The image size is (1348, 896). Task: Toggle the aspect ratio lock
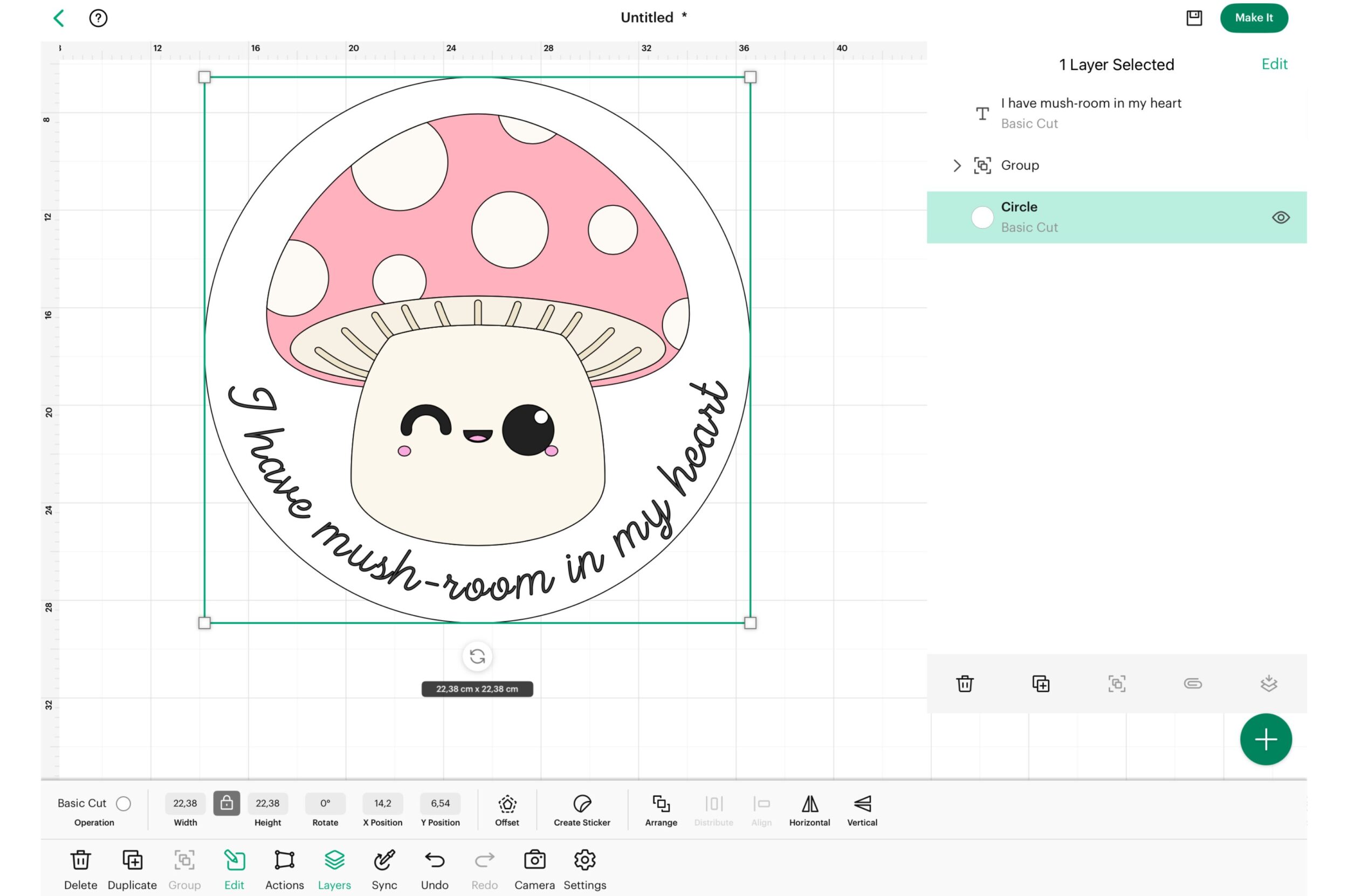coord(226,803)
